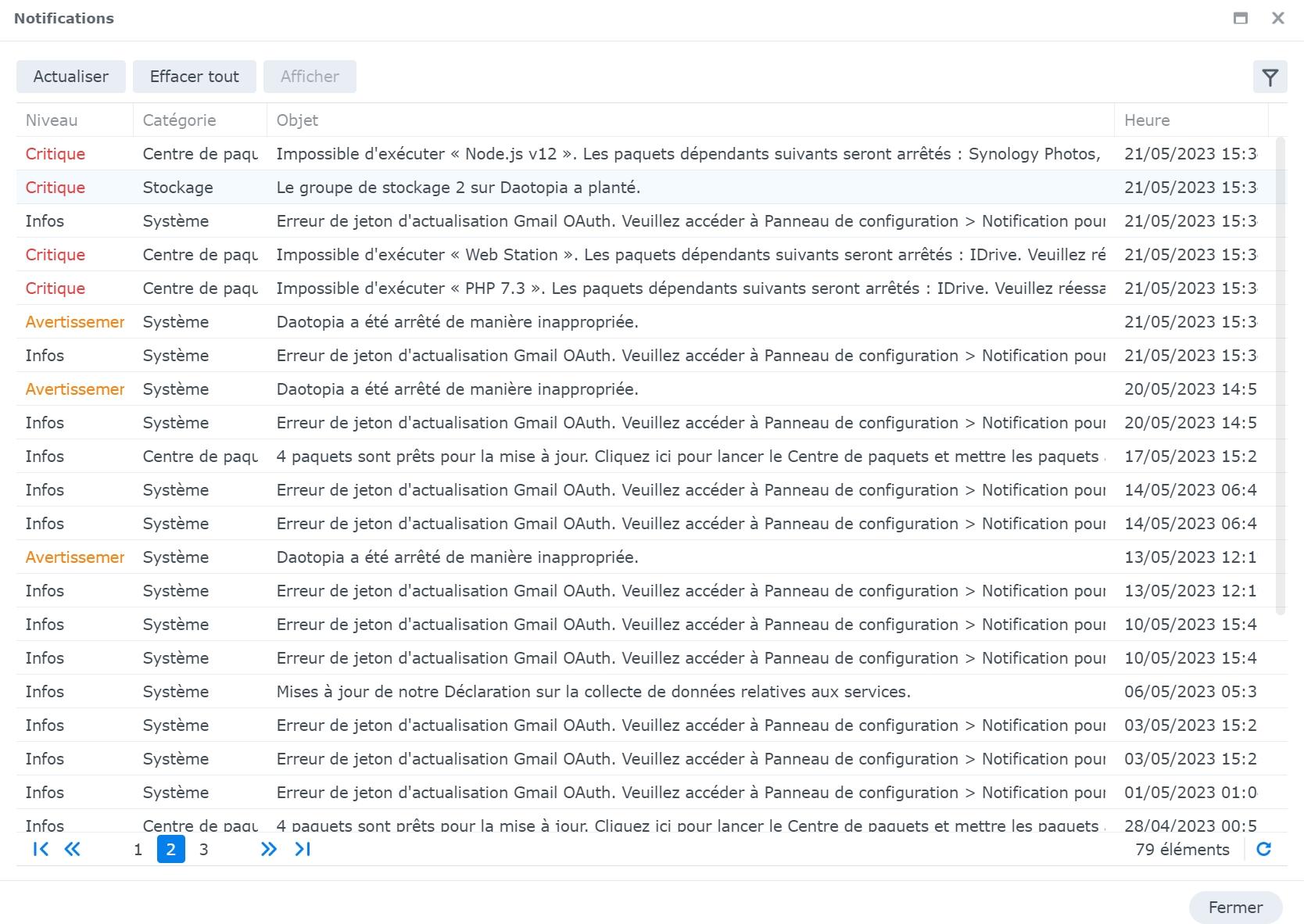Jump to the next page using double-chevron
This screenshot has width=1304, height=924.
[x=268, y=849]
